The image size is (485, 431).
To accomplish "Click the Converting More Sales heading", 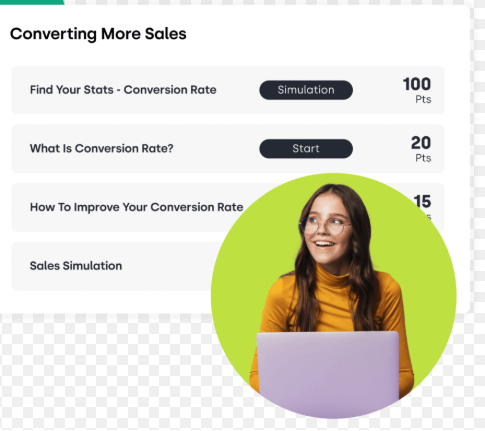I will 98,34.
